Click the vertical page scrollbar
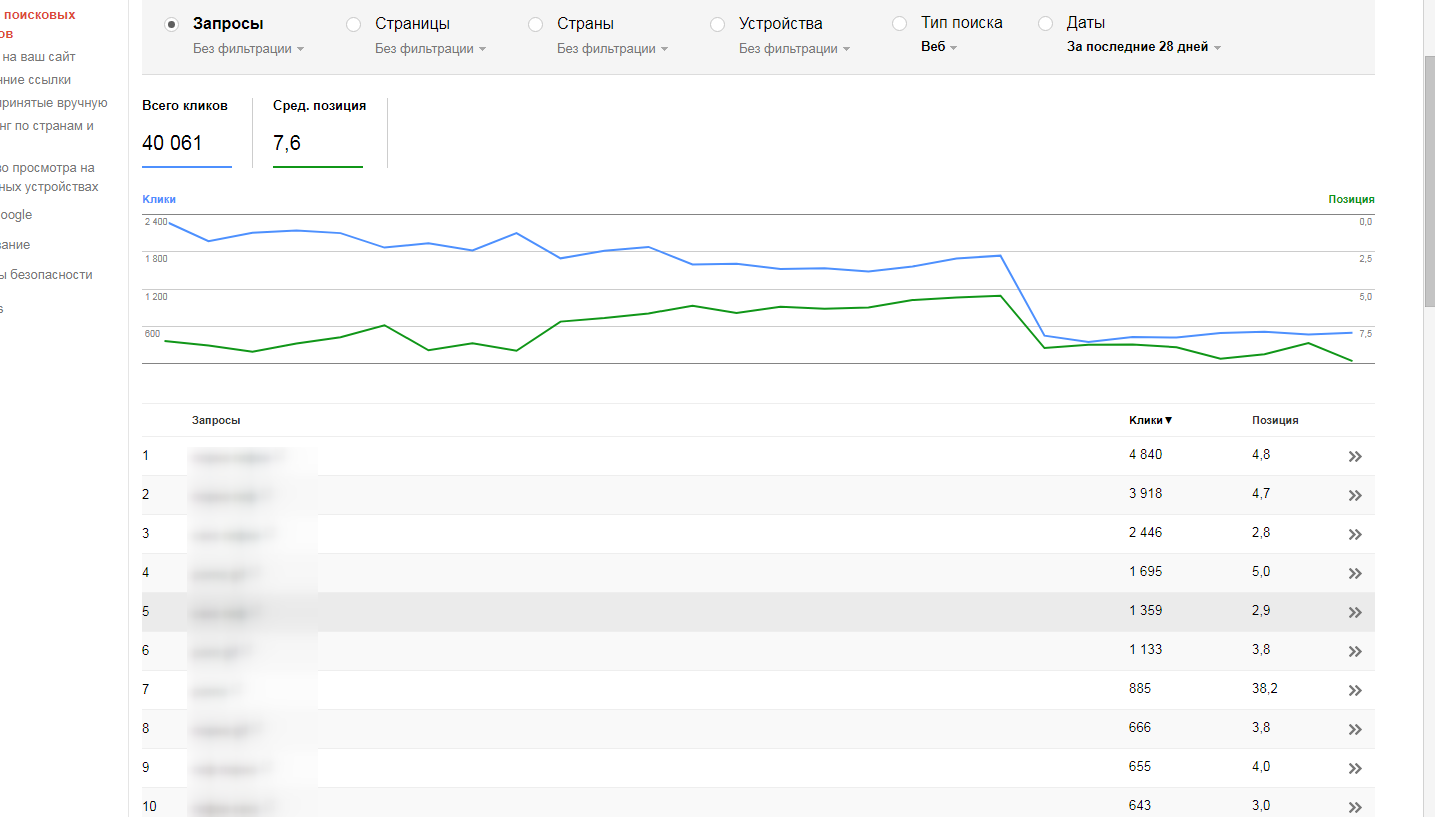Viewport: 1435px width, 817px height. click(1429, 180)
